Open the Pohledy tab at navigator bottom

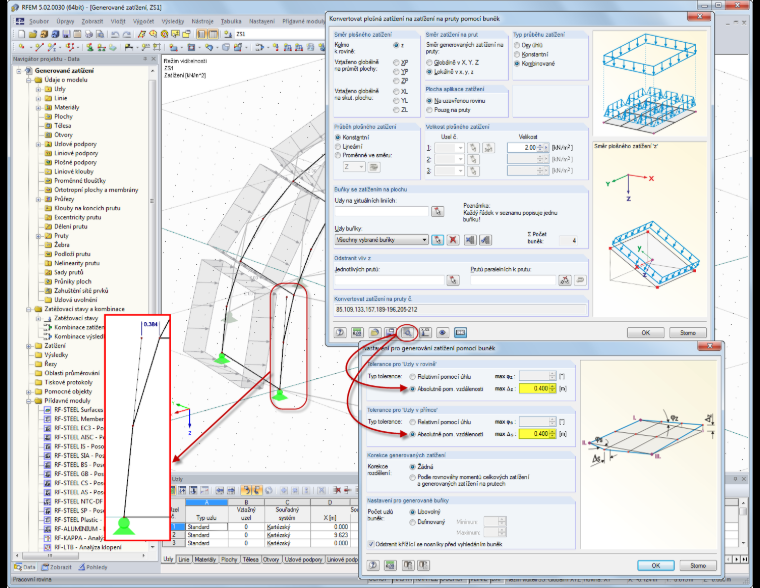tap(93, 567)
